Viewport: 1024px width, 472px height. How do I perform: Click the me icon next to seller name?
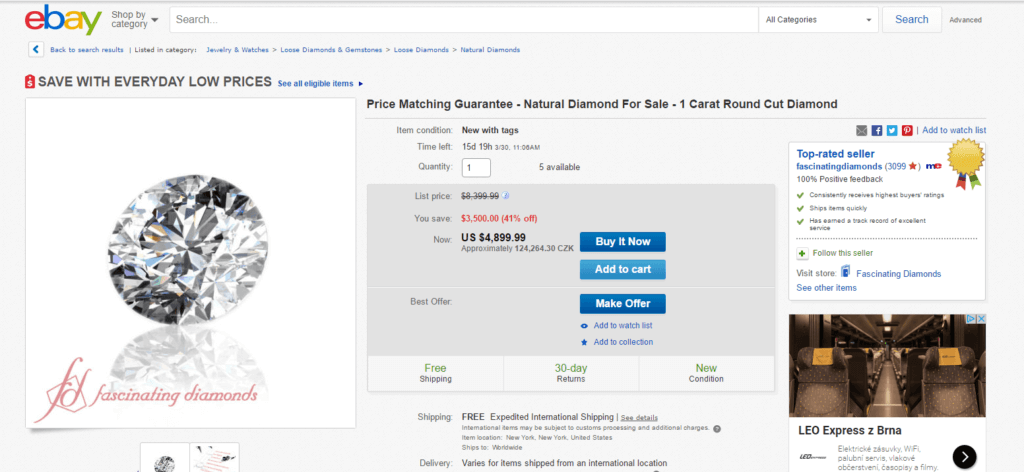933,166
